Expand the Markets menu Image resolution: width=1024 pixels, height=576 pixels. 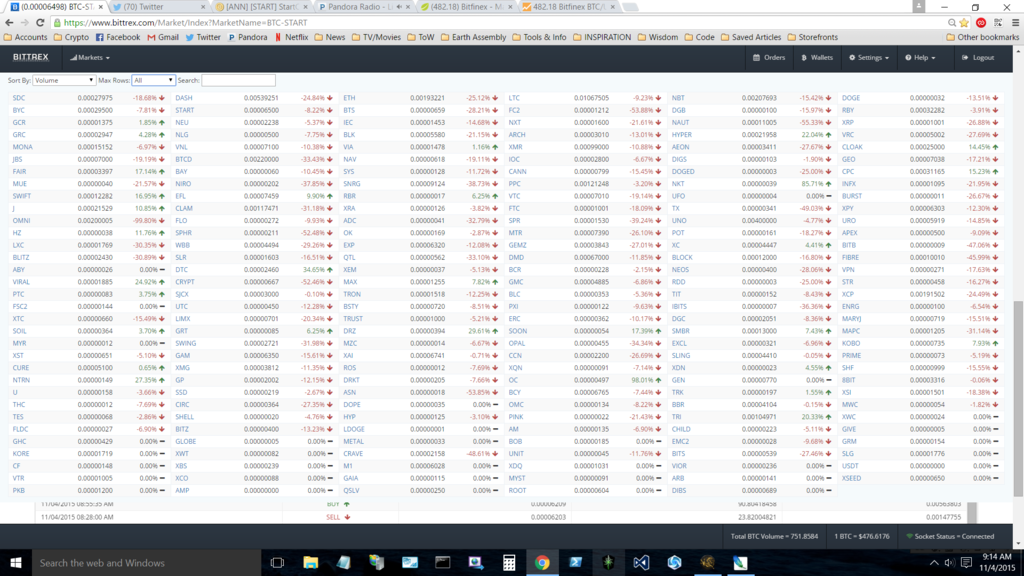92,58
